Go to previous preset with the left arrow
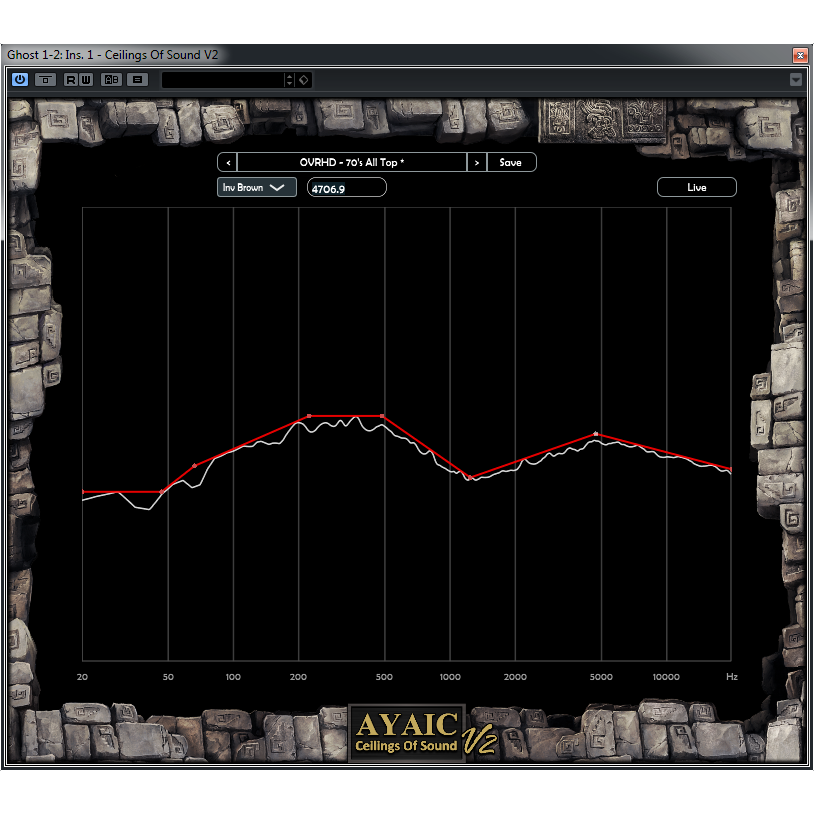The width and height of the screenshot is (814, 814). coord(227,161)
